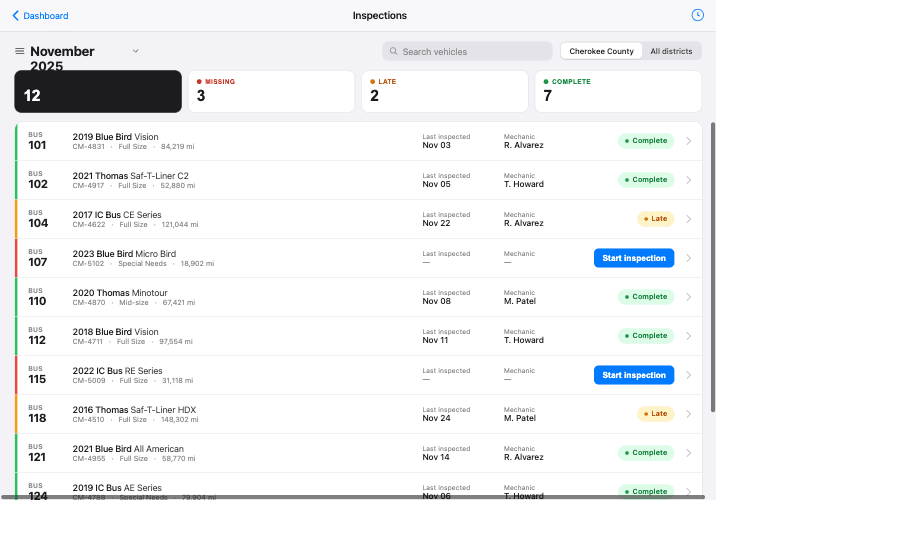
Task: Select 2021 Blue Bird All American title
Action: click(128, 449)
